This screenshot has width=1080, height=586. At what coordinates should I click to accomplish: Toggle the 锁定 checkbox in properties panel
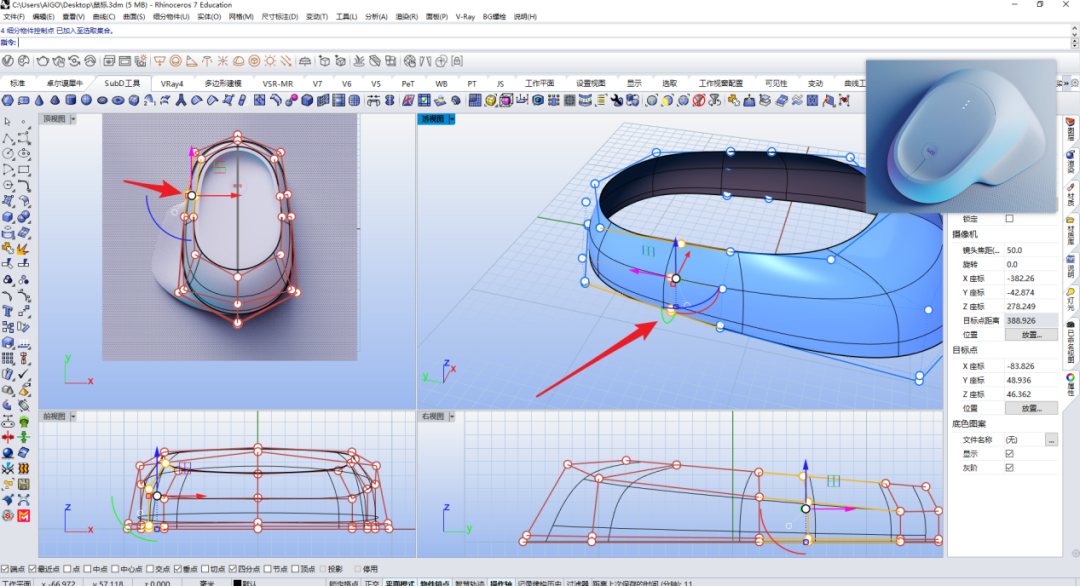click(x=1009, y=218)
